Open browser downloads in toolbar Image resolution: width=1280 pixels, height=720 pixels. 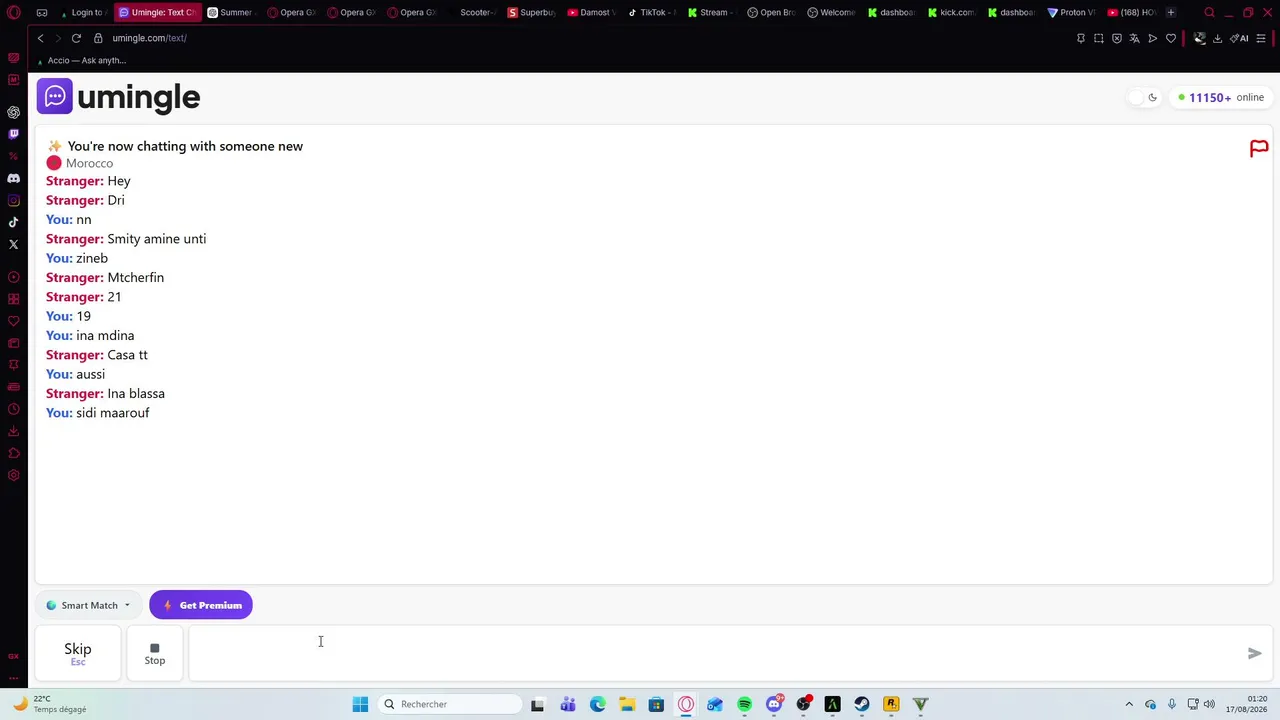[x=1217, y=38]
